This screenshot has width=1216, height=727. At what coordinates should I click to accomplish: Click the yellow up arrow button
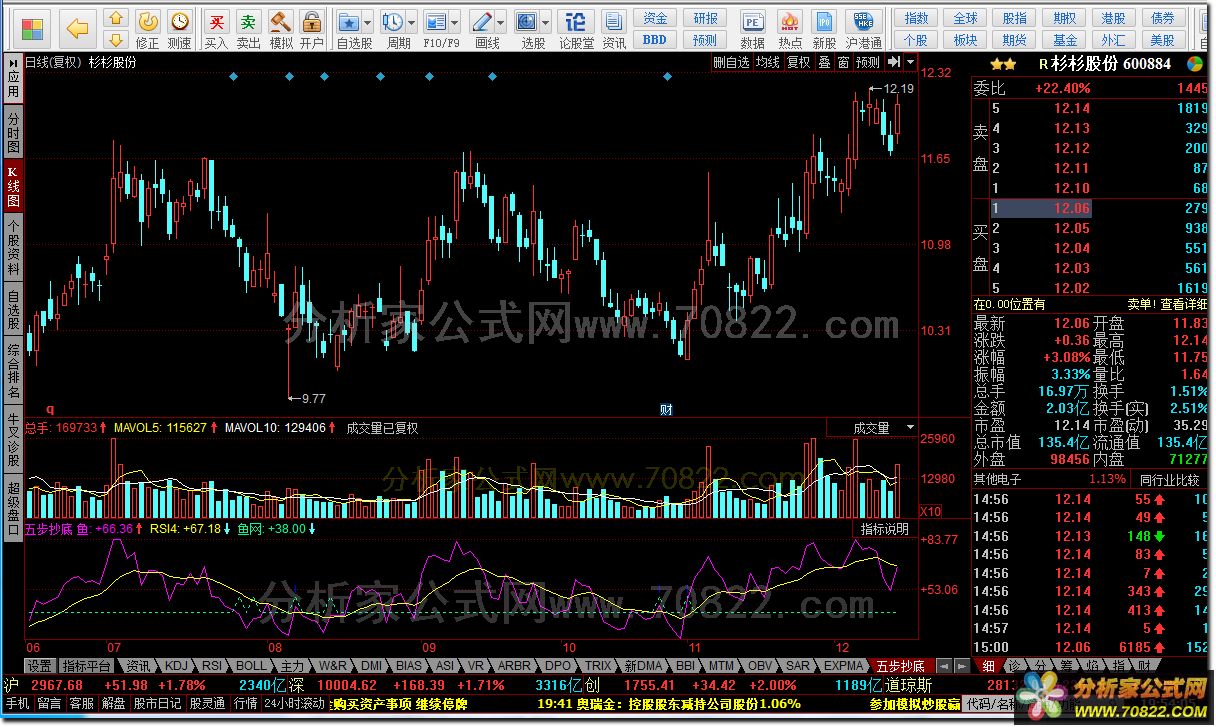116,17
